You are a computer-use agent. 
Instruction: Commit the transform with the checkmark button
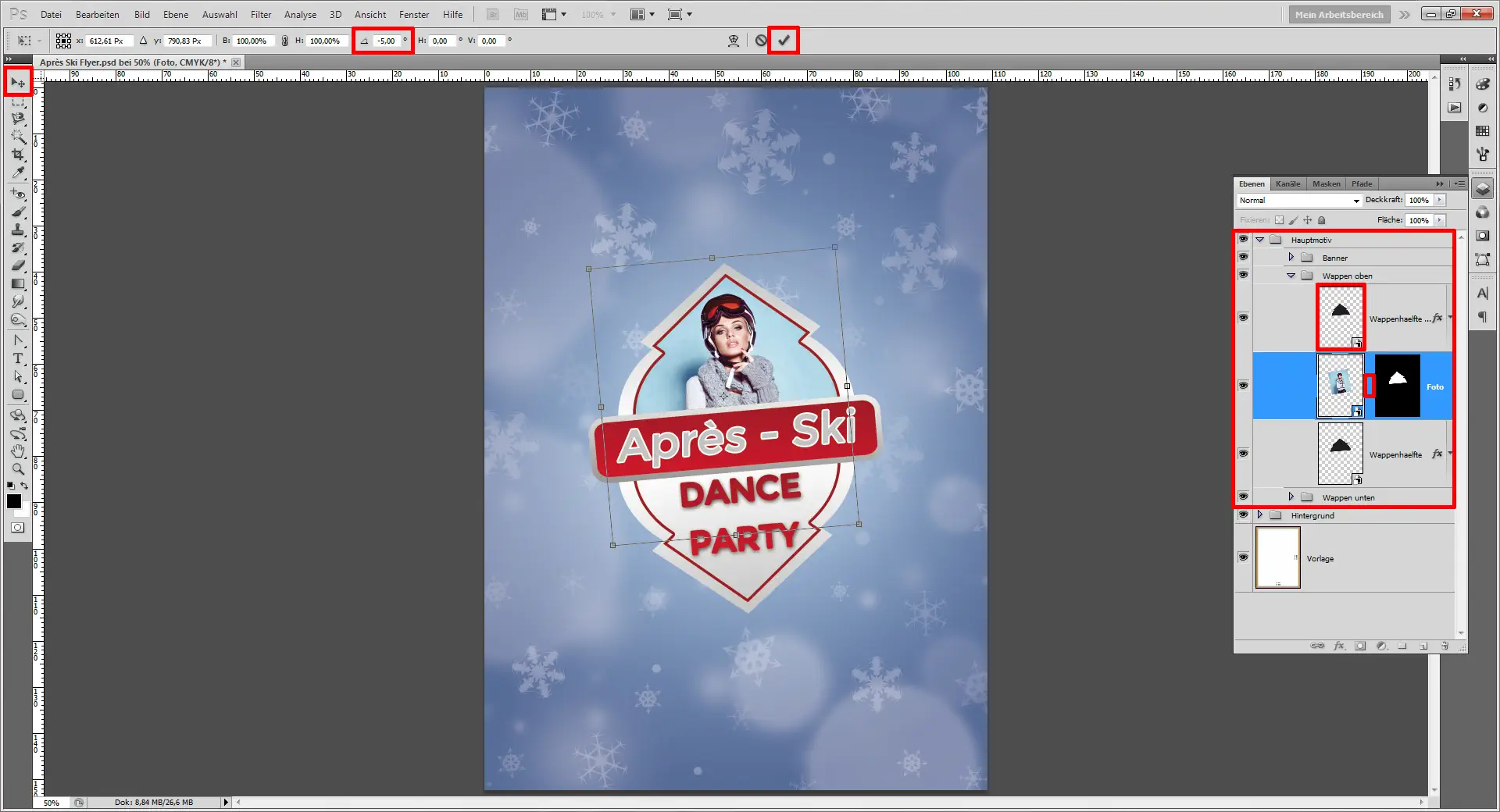tap(784, 41)
